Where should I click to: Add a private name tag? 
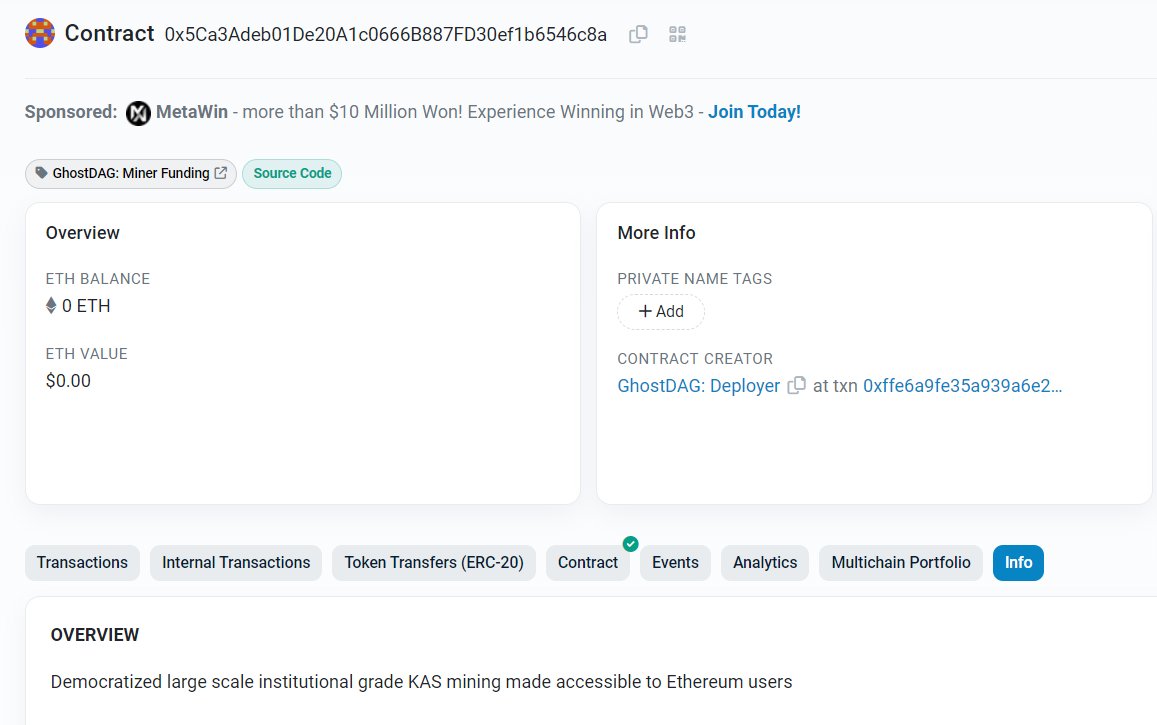[661, 311]
